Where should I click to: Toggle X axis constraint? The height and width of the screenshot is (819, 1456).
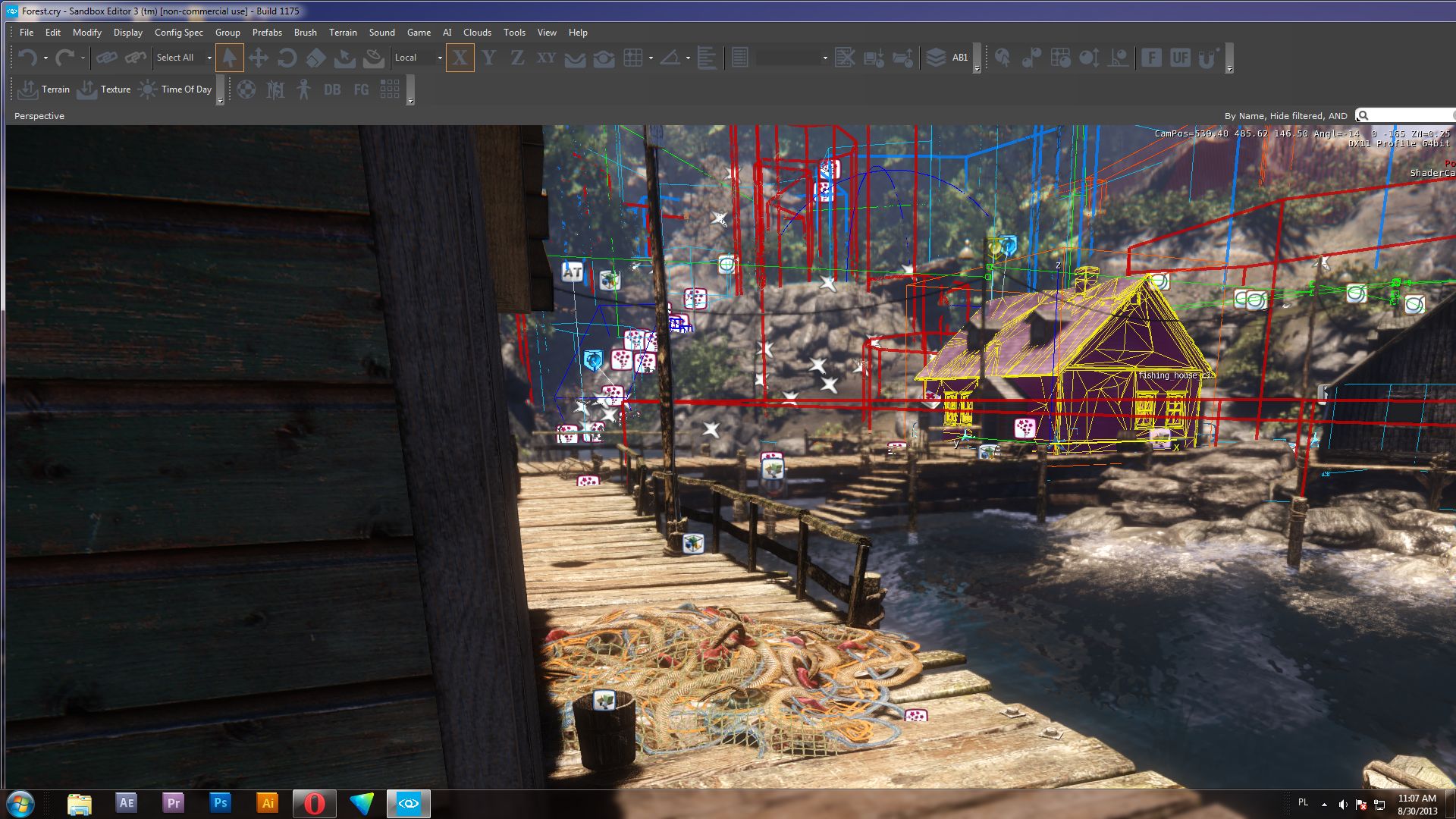click(460, 57)
